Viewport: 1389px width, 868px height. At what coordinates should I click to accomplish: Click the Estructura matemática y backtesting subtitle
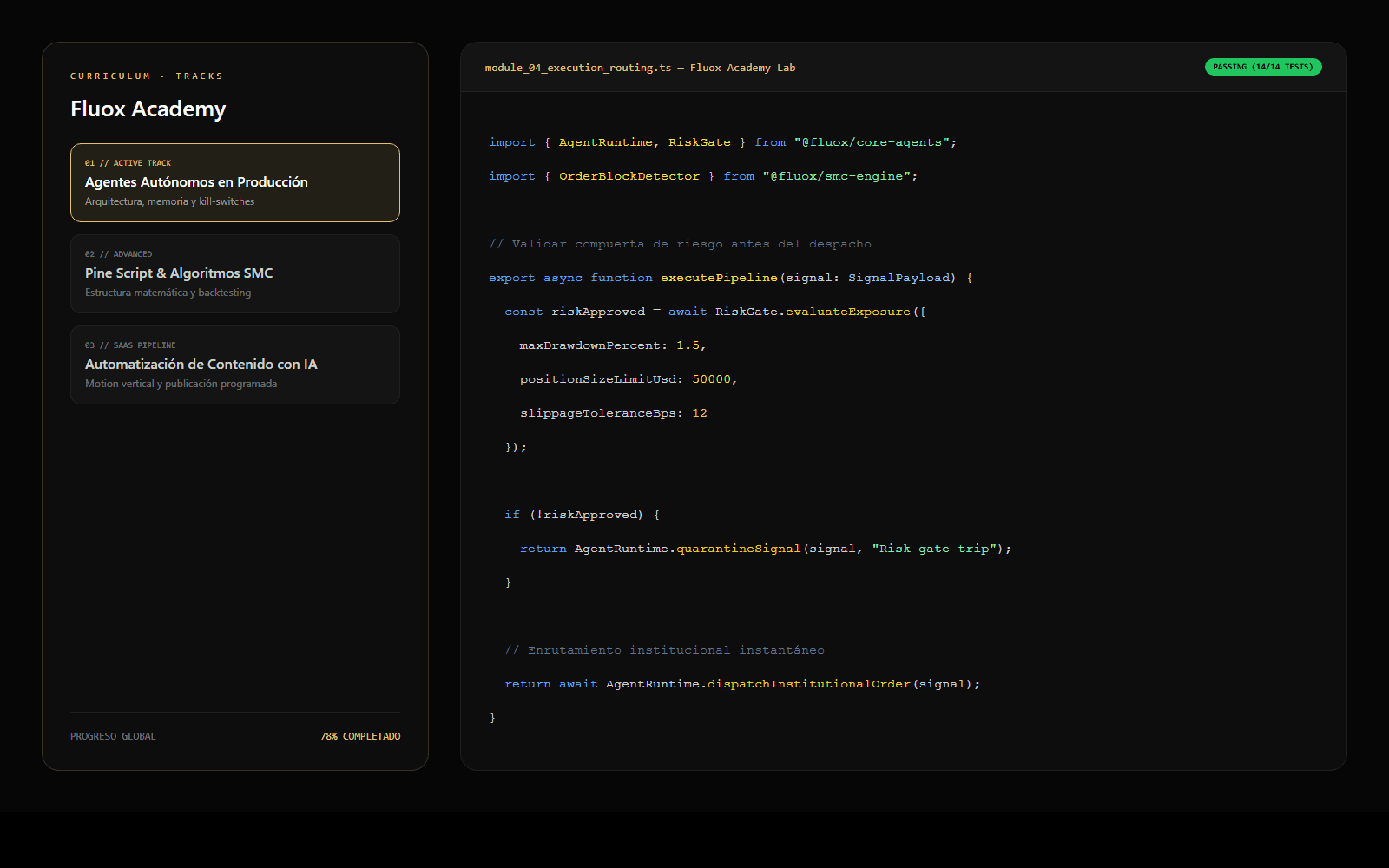click(x=168, y=293)
